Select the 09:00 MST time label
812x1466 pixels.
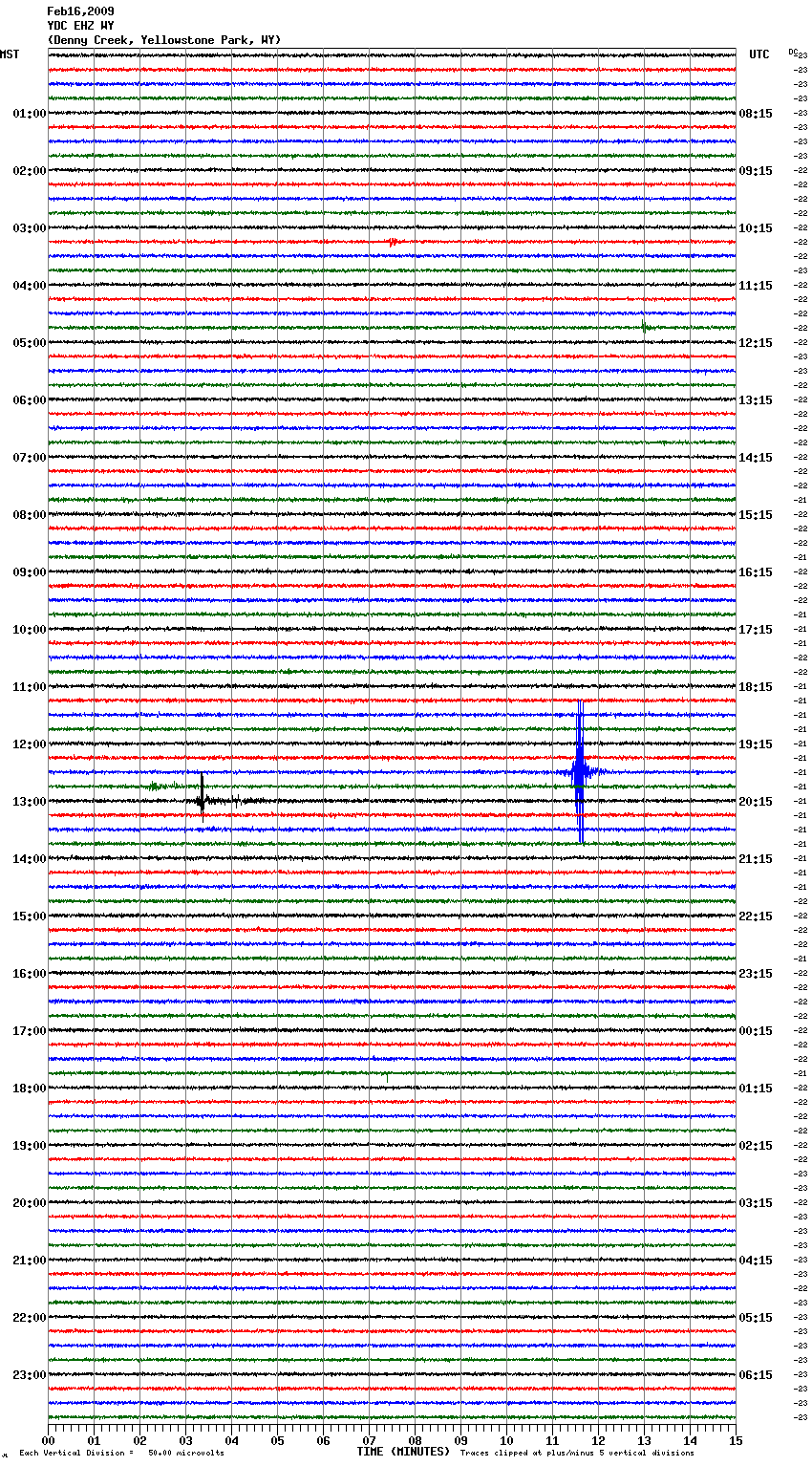pos(30,572)
